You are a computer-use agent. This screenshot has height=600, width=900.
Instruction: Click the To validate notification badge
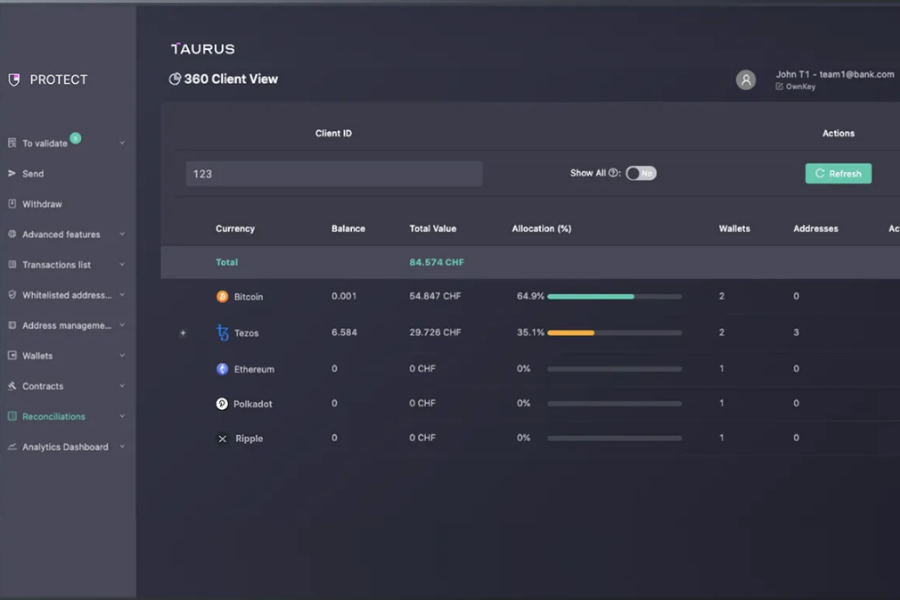[75, 138]
